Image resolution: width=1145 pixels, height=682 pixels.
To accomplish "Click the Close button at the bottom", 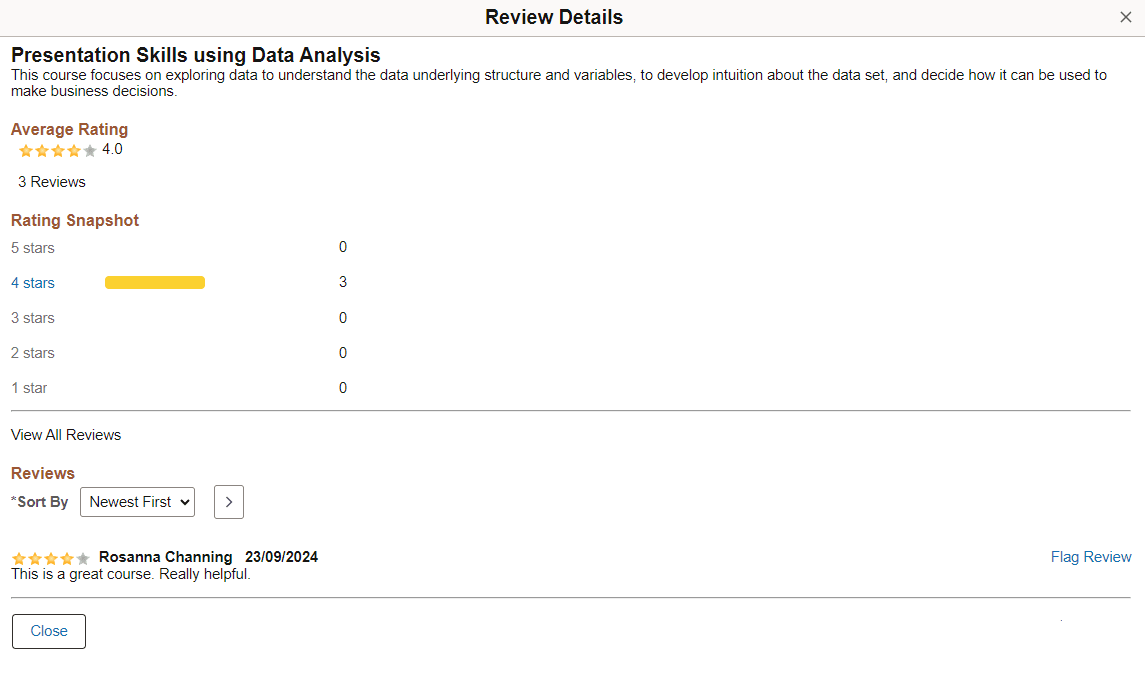I will 48,631.
